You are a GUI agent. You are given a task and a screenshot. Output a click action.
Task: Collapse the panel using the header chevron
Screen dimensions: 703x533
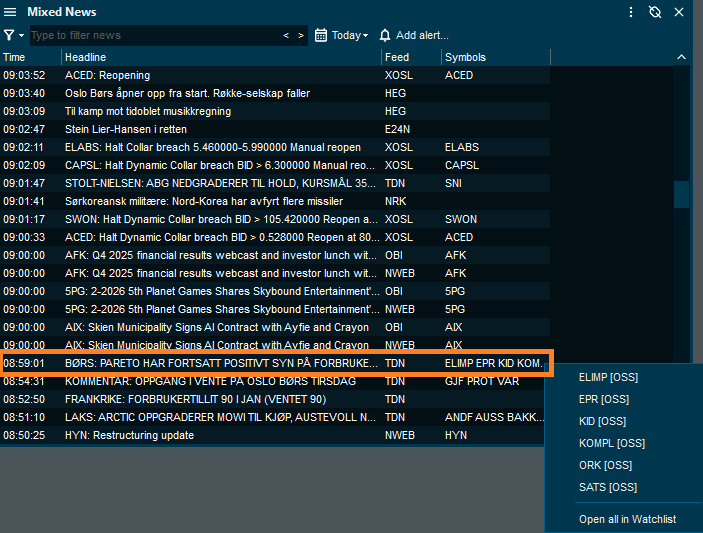[x=682, y=57]
